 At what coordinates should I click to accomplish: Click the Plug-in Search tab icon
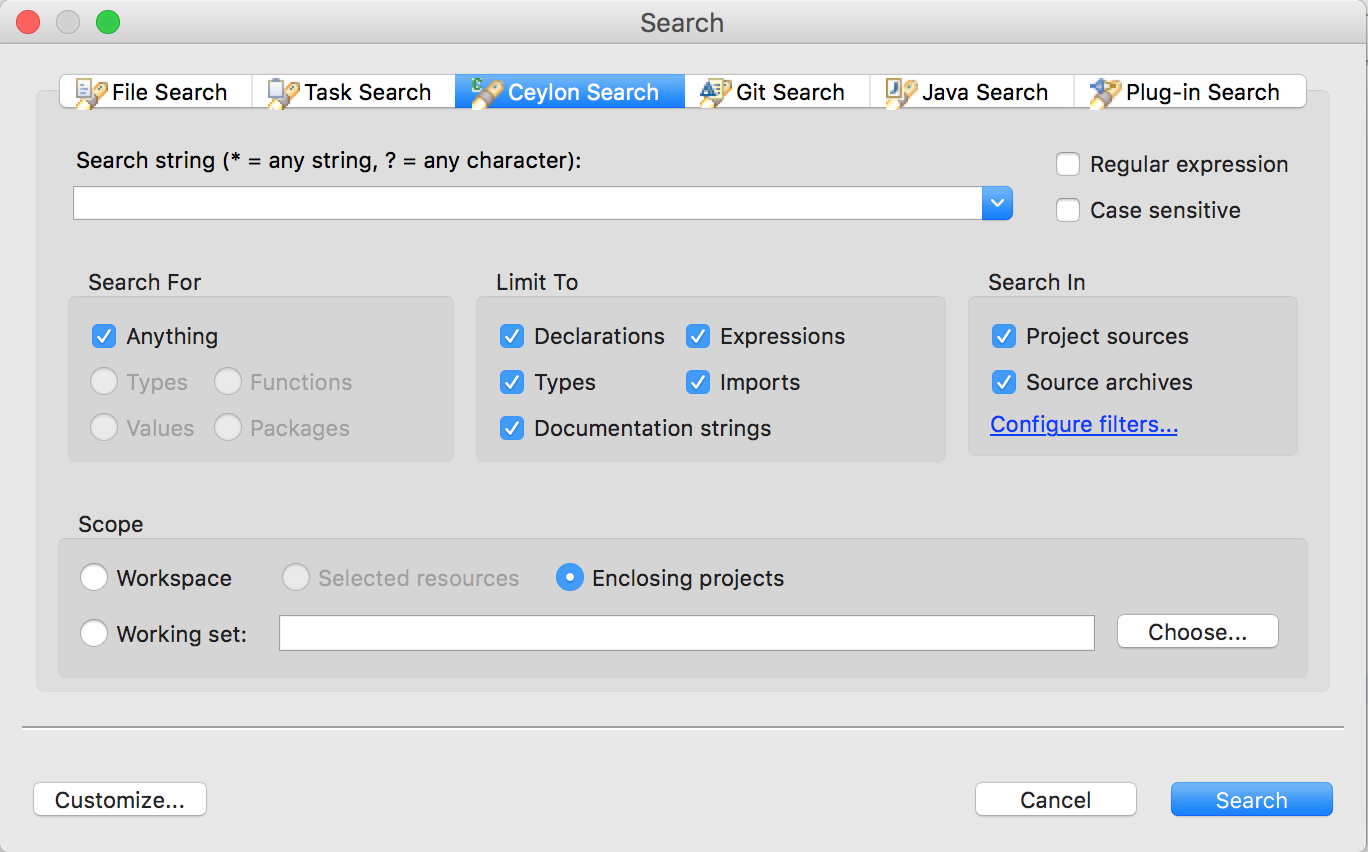[x=1105, y=92]
